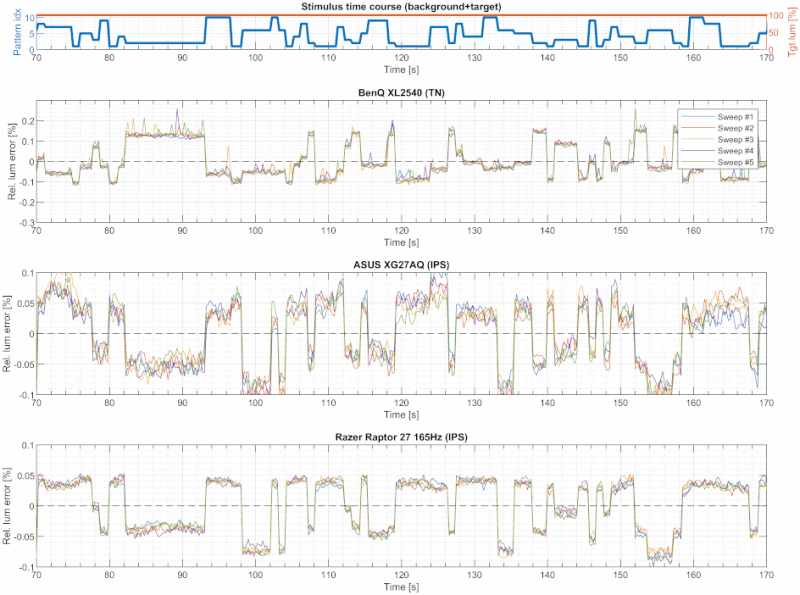Click the 'BenQ XL2540 (TN)' plot title
Viewport: 800px width, 595px height.
coord(401,93)
